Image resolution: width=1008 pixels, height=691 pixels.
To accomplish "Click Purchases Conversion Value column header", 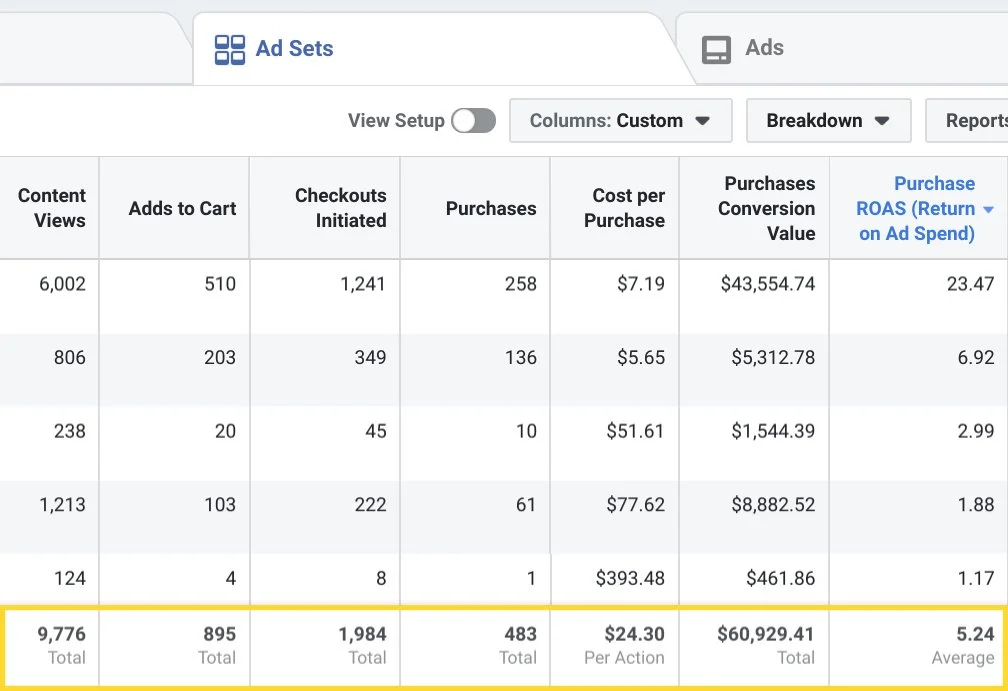I will pos(769,209).
